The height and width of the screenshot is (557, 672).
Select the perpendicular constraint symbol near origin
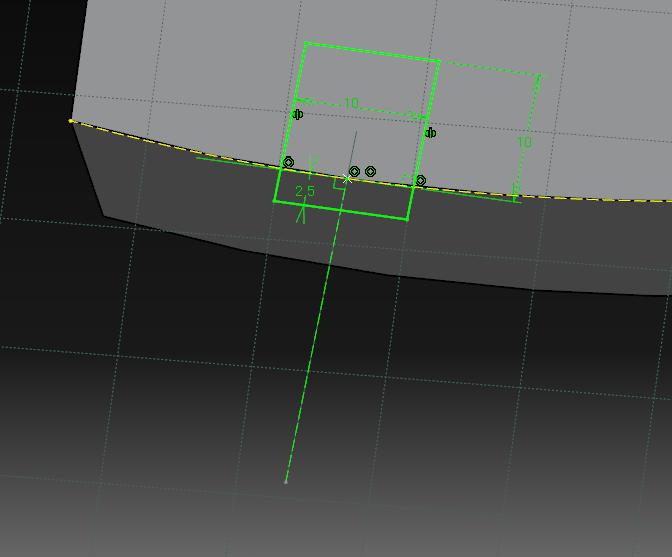click(x=339, y=184)
